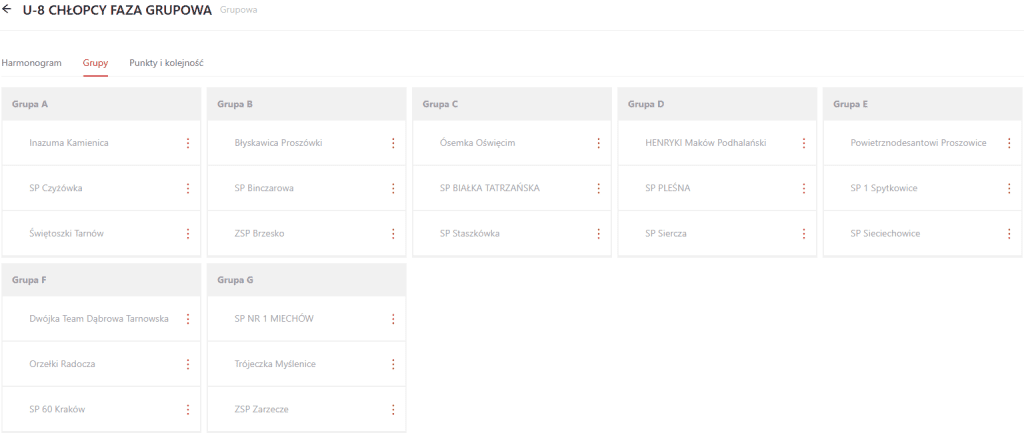Open three-dot menu for Błyskawica Proszówki

tap(393, 143)
